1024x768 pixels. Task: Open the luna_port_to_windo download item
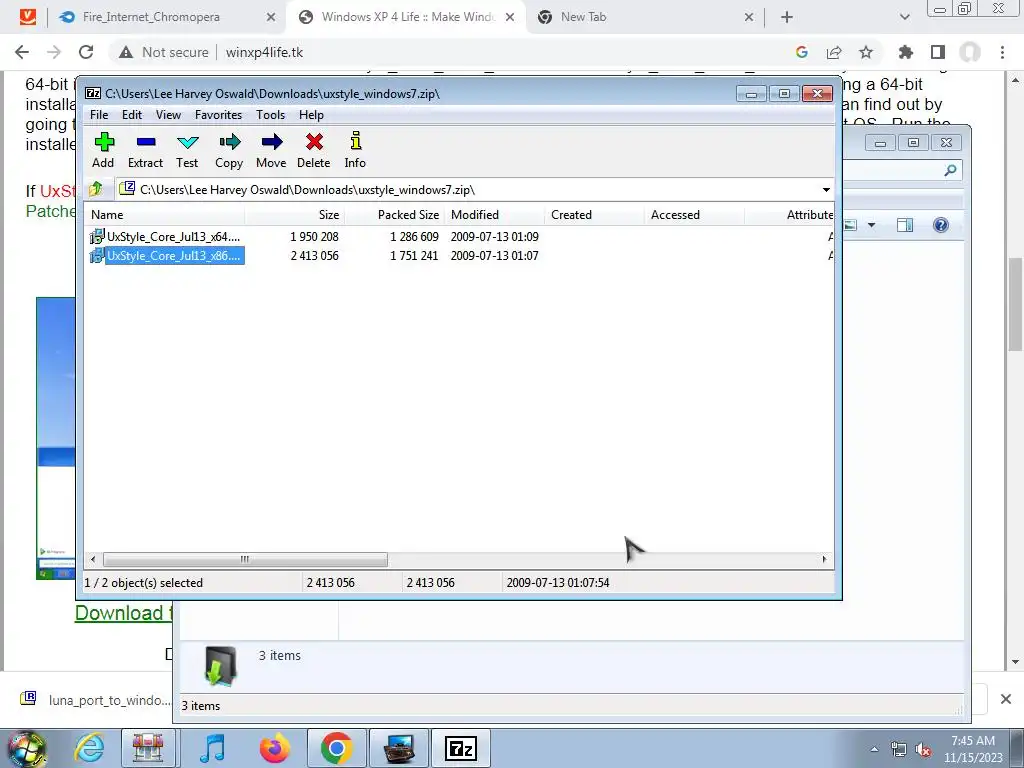tap(95, 700)
